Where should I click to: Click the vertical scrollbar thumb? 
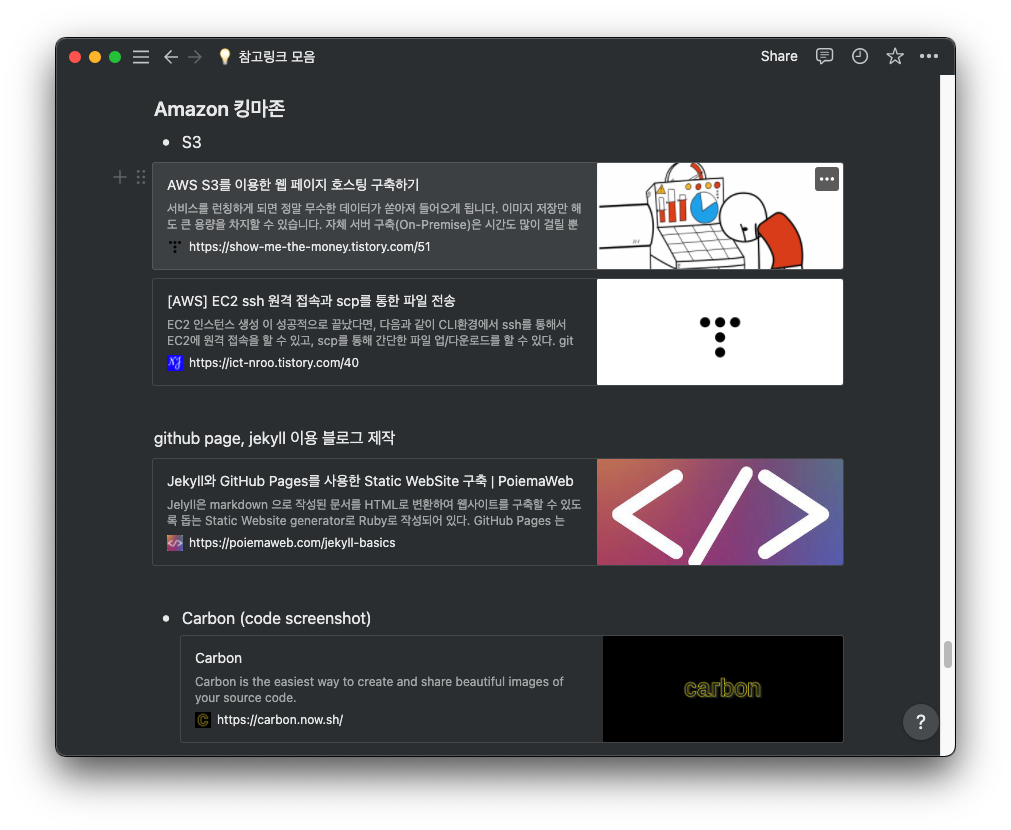tap(947, 655)
